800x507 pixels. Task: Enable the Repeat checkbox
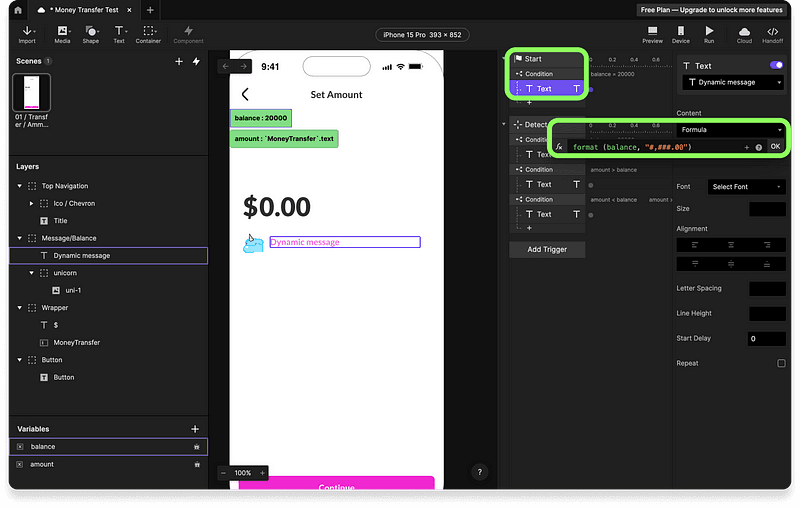pos(781,363)
